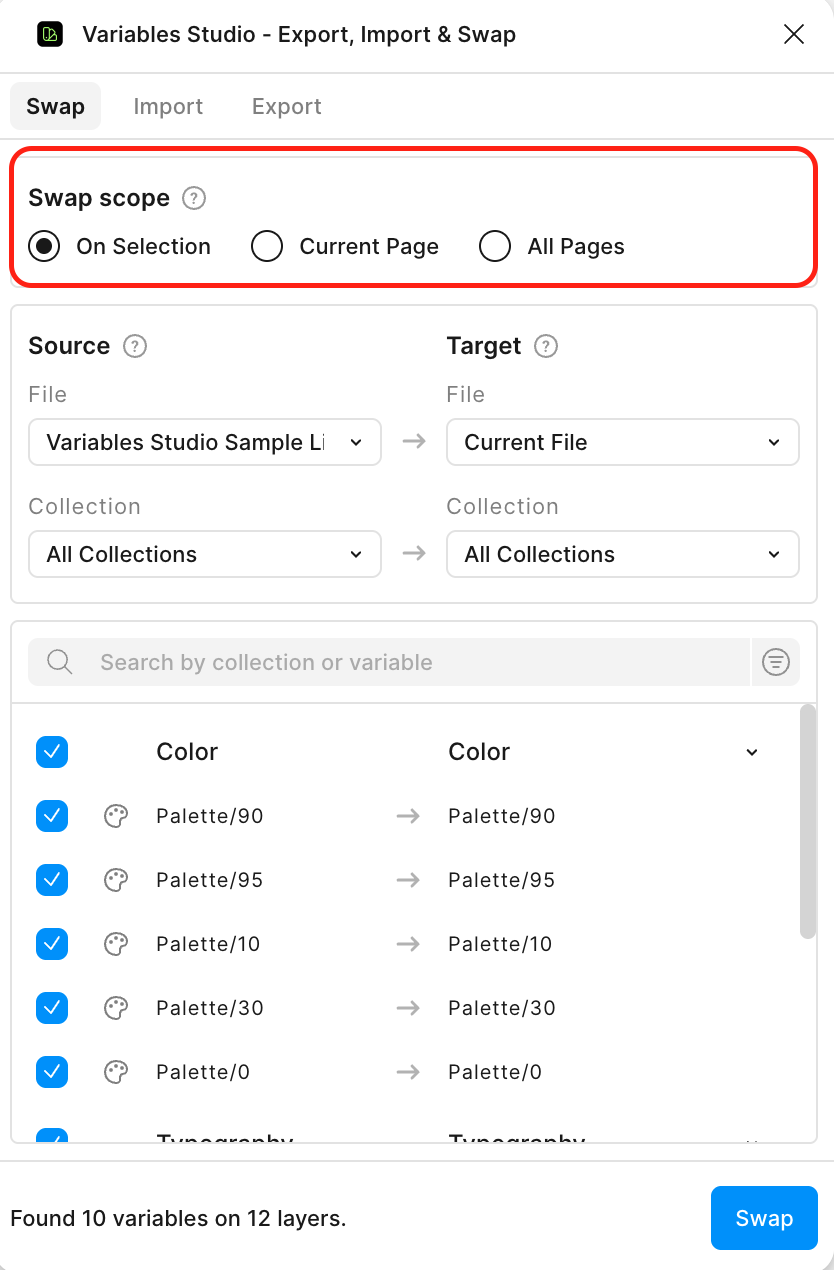Image resolution: width=834 pixels, height=1270 pixels.
Task: Switch to the Import tab
Action: (x=168, y=106)
